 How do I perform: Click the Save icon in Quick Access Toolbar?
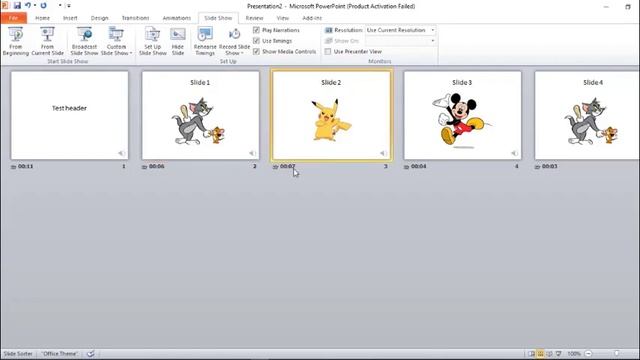17,6
